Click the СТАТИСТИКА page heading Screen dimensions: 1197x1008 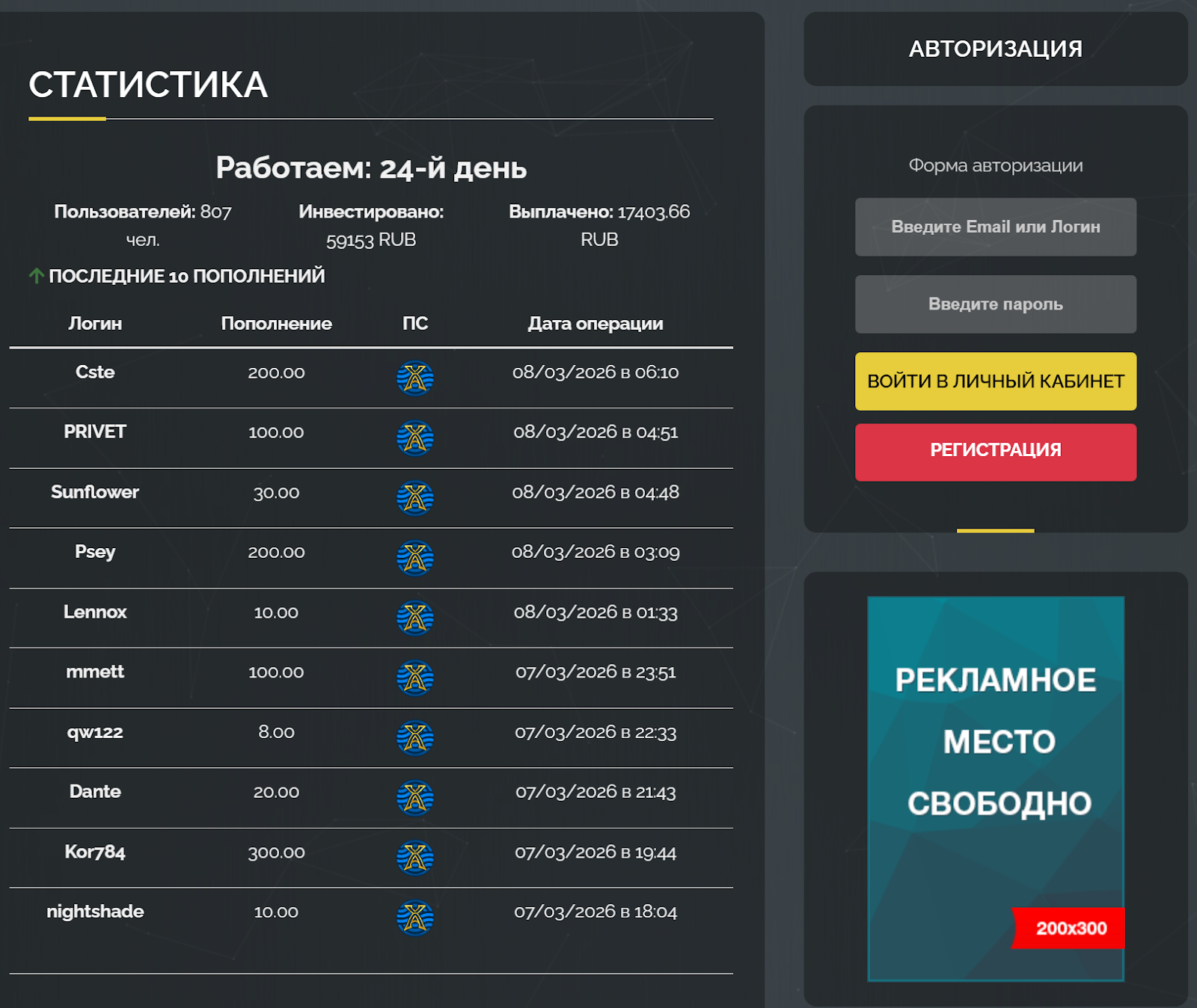point(147,84)
